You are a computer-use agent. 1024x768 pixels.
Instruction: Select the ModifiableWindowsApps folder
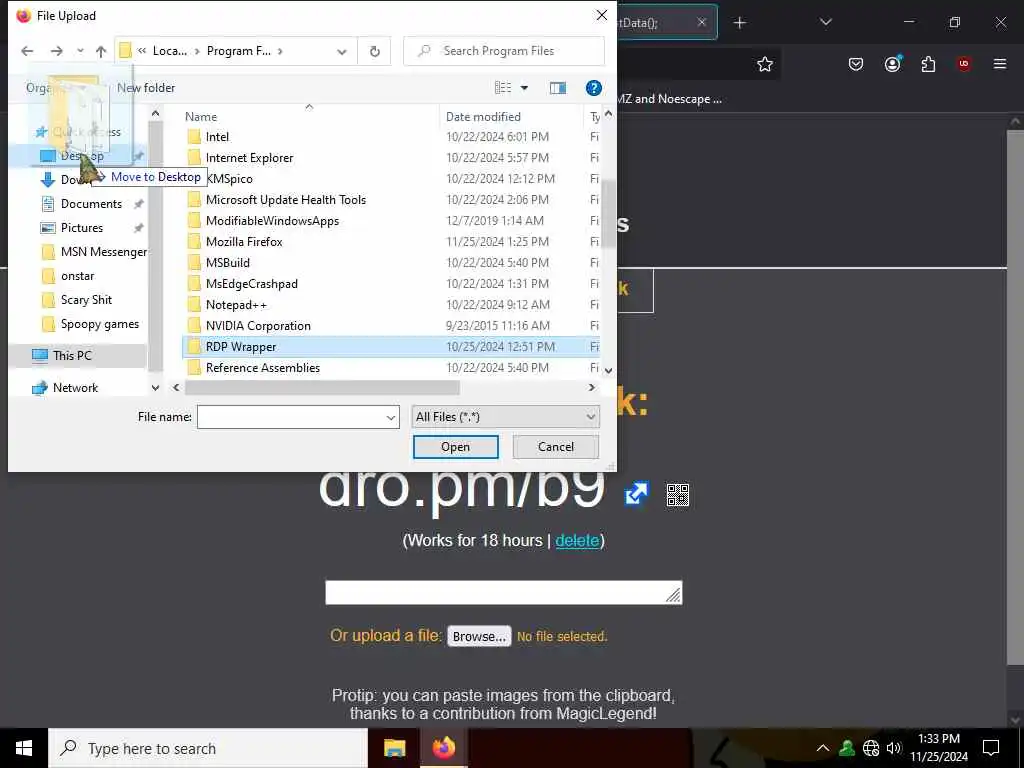click(272, 221)
